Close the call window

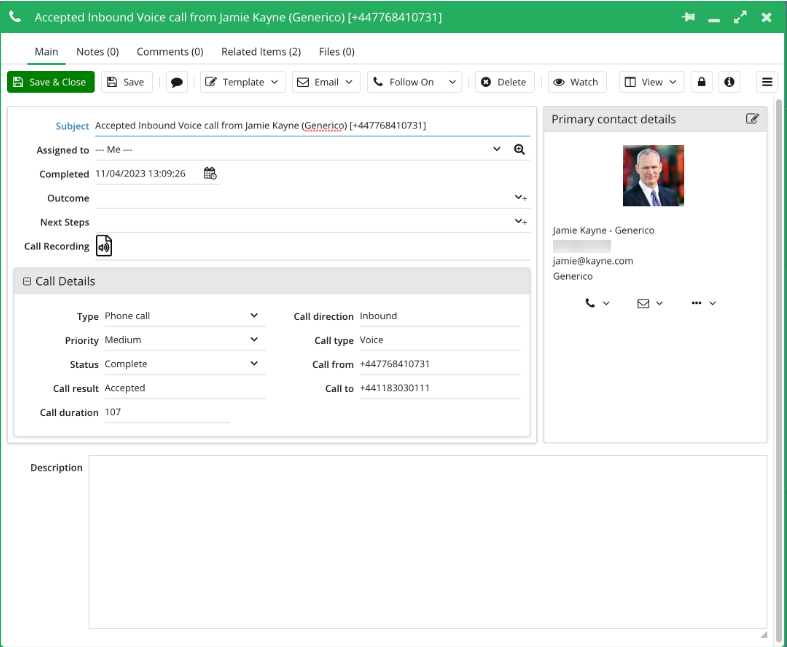tap(766, 17)
